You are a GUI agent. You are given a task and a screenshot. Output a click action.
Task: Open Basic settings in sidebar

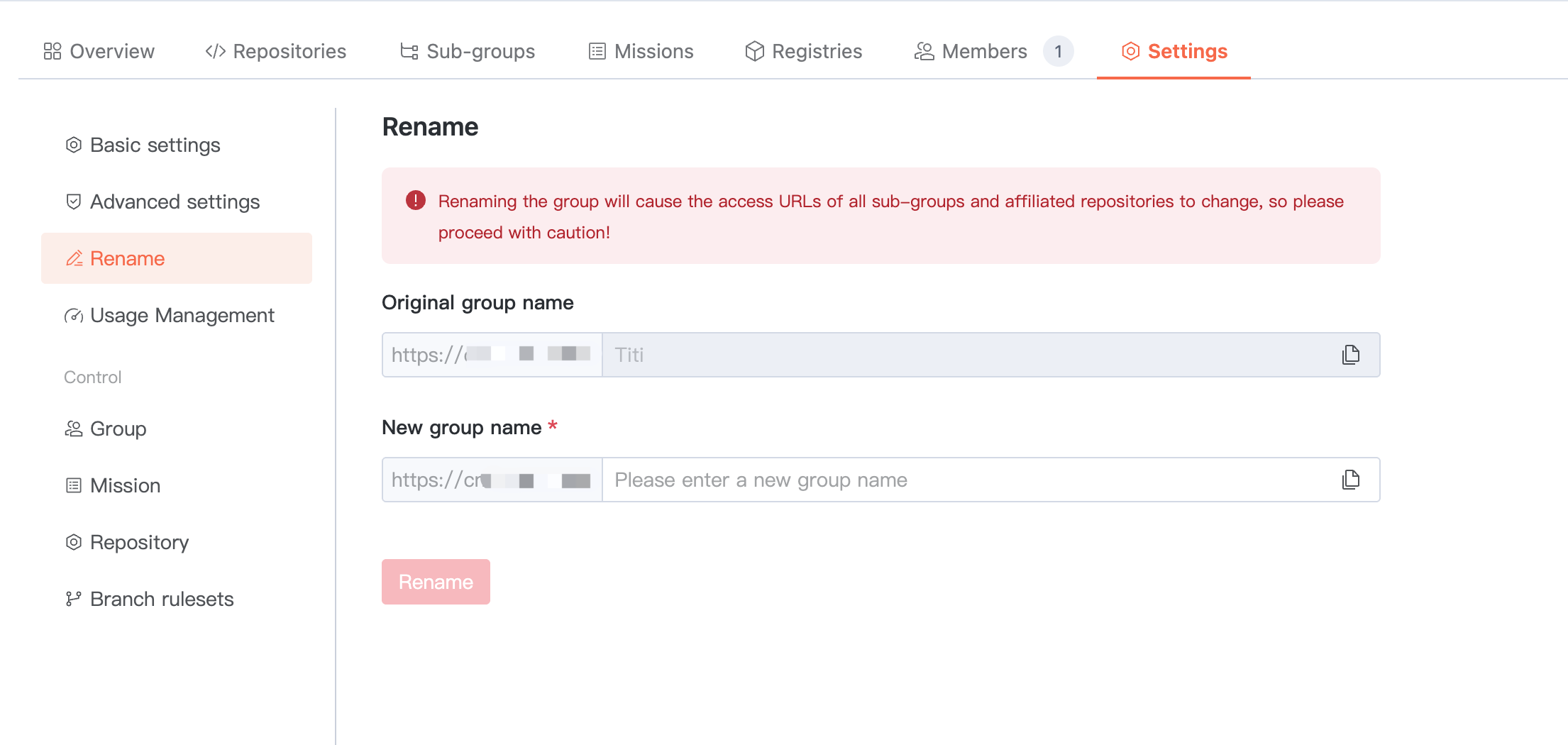click(155, 145)
